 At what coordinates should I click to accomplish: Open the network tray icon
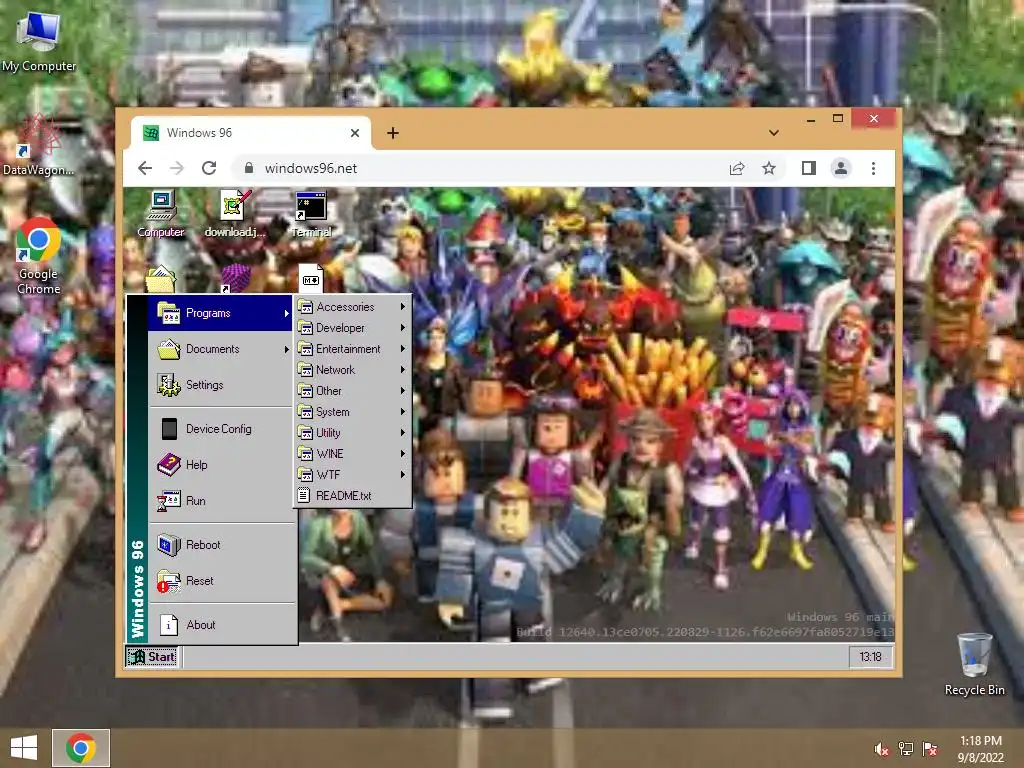point(906,749)
